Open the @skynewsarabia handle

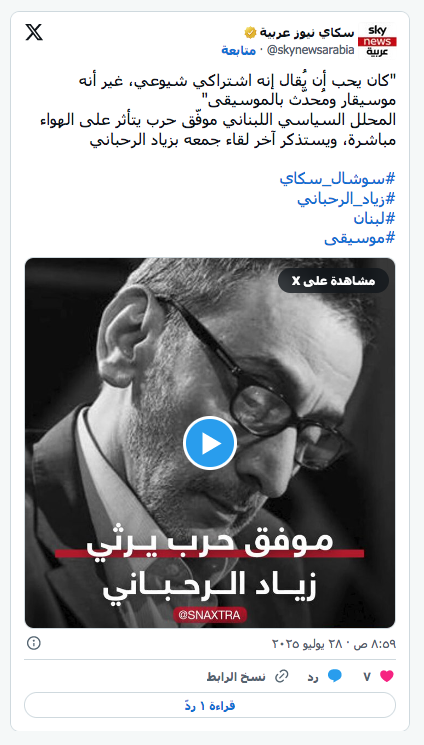coord(310,50)
